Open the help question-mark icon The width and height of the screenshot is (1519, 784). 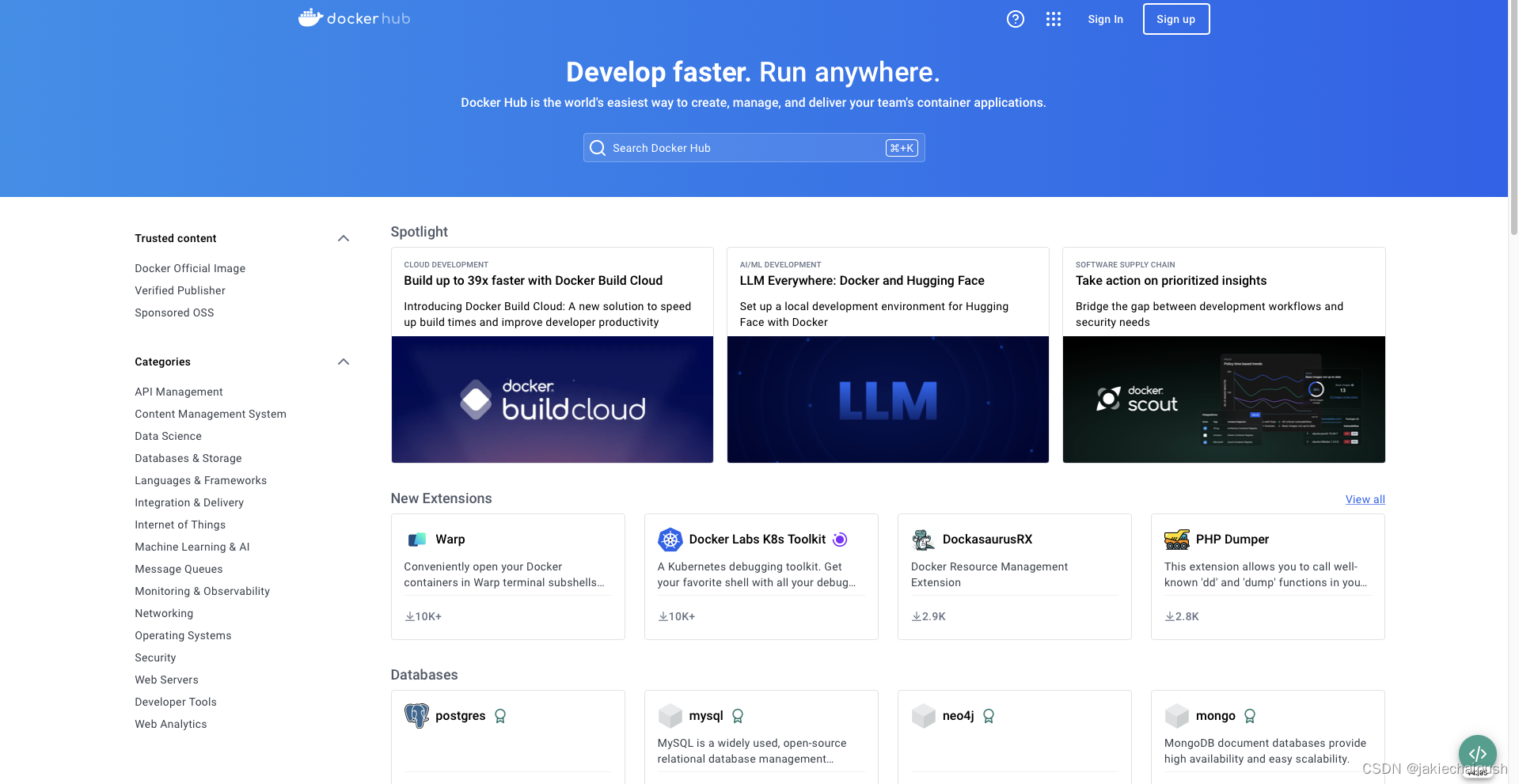[1016, 19]
